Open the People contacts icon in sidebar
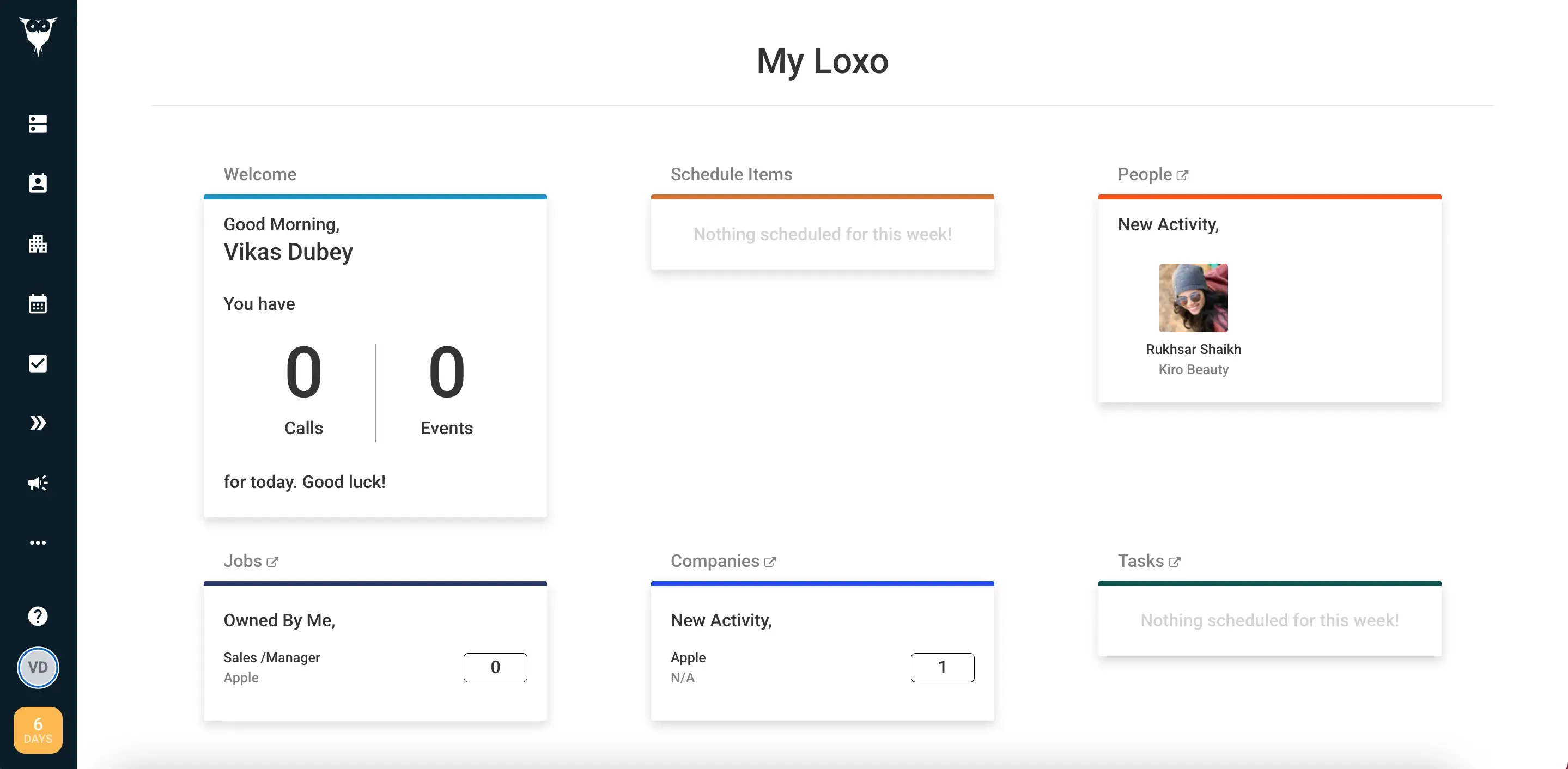This screenshot has width=1568, height=769. point(38,183)
